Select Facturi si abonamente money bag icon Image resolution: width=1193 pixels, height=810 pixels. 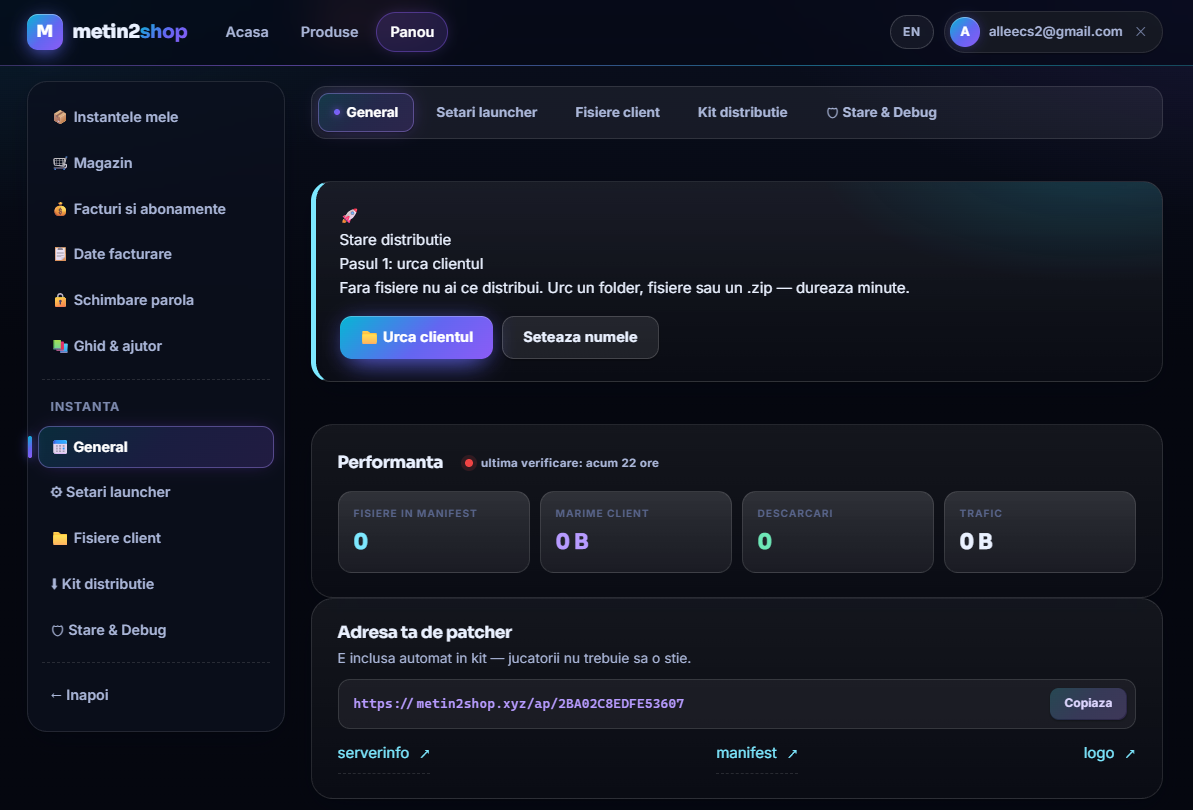(59, 209)
